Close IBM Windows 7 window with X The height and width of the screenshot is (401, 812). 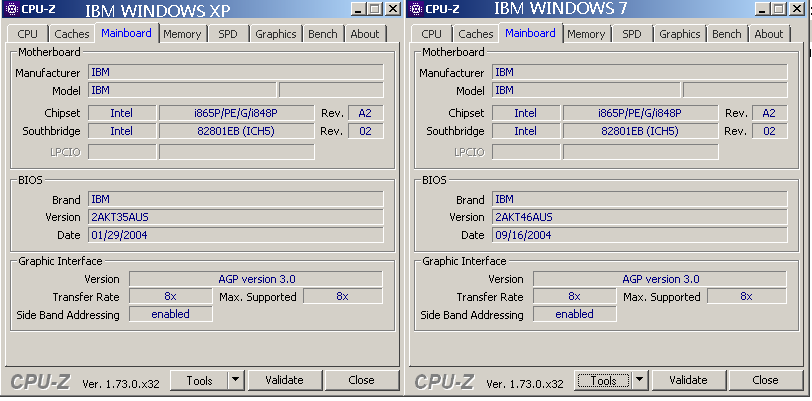coord(797,9)
